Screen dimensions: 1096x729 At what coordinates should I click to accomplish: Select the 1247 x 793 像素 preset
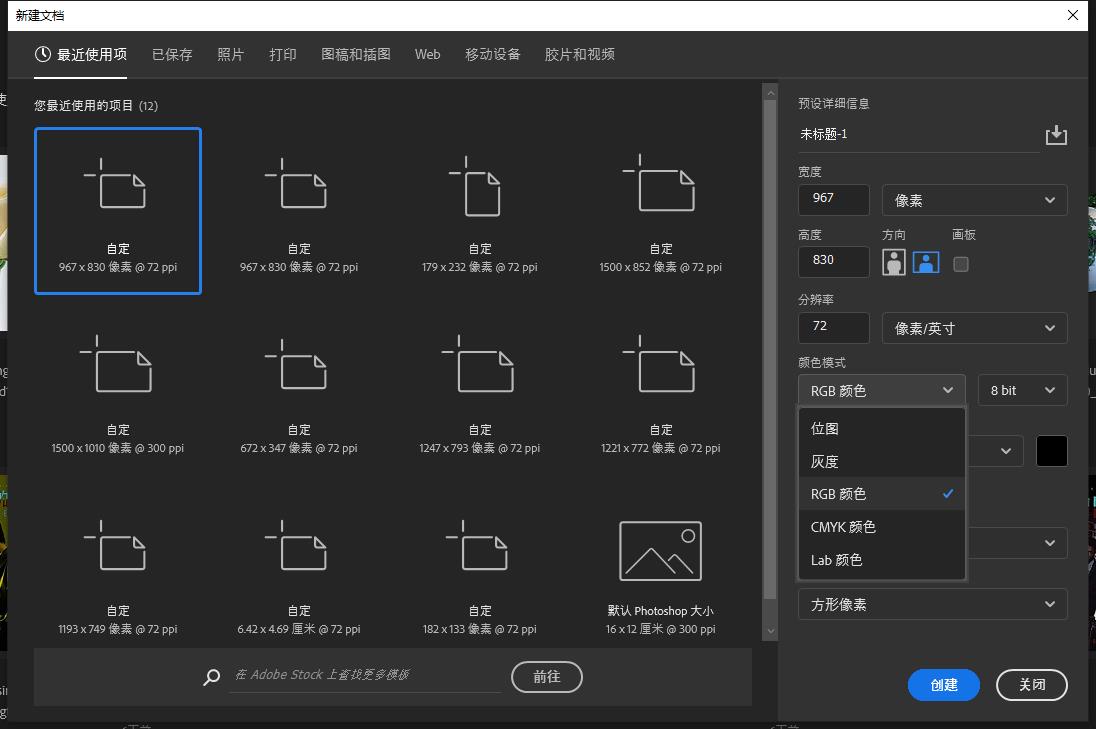[480, 391]
